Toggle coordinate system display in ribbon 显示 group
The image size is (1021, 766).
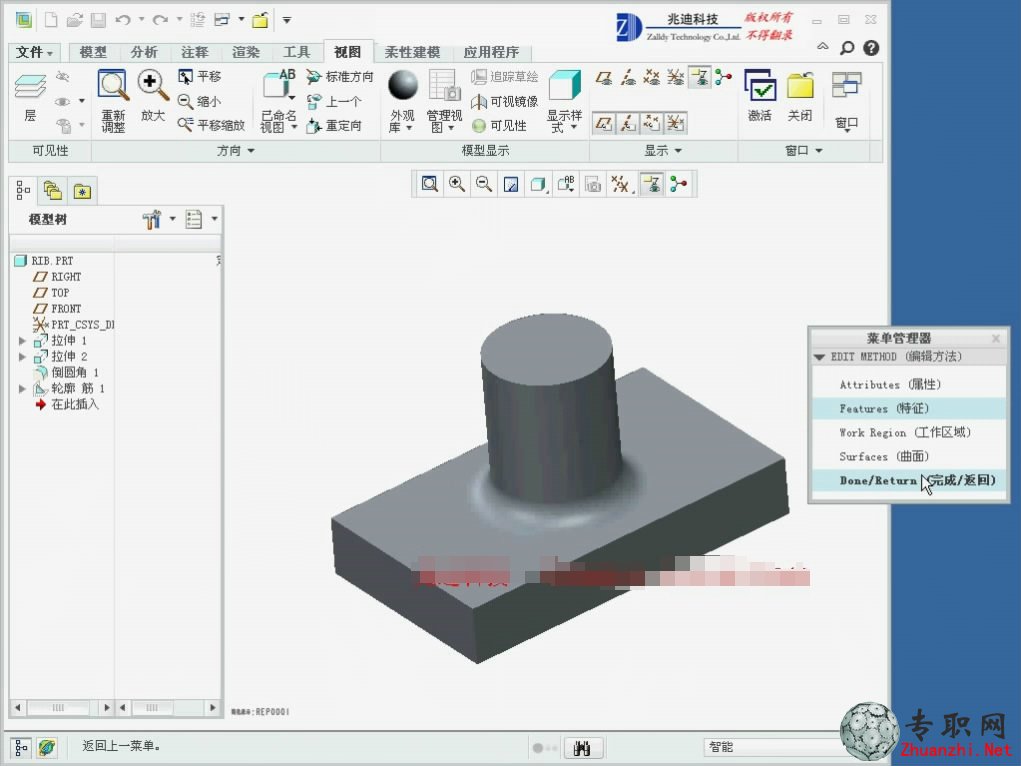[676, 78]
